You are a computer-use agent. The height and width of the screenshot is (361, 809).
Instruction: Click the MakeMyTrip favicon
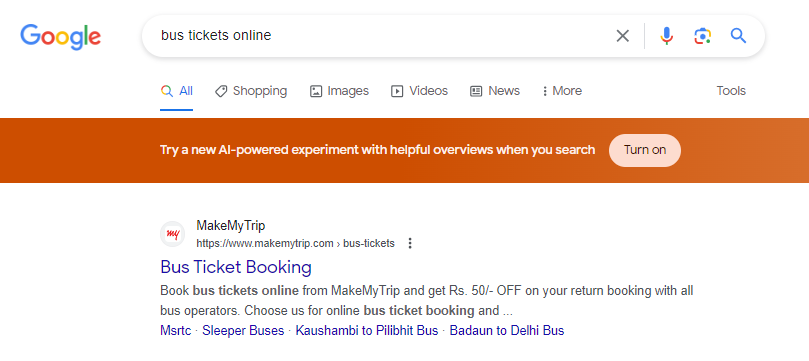(172, 235)
